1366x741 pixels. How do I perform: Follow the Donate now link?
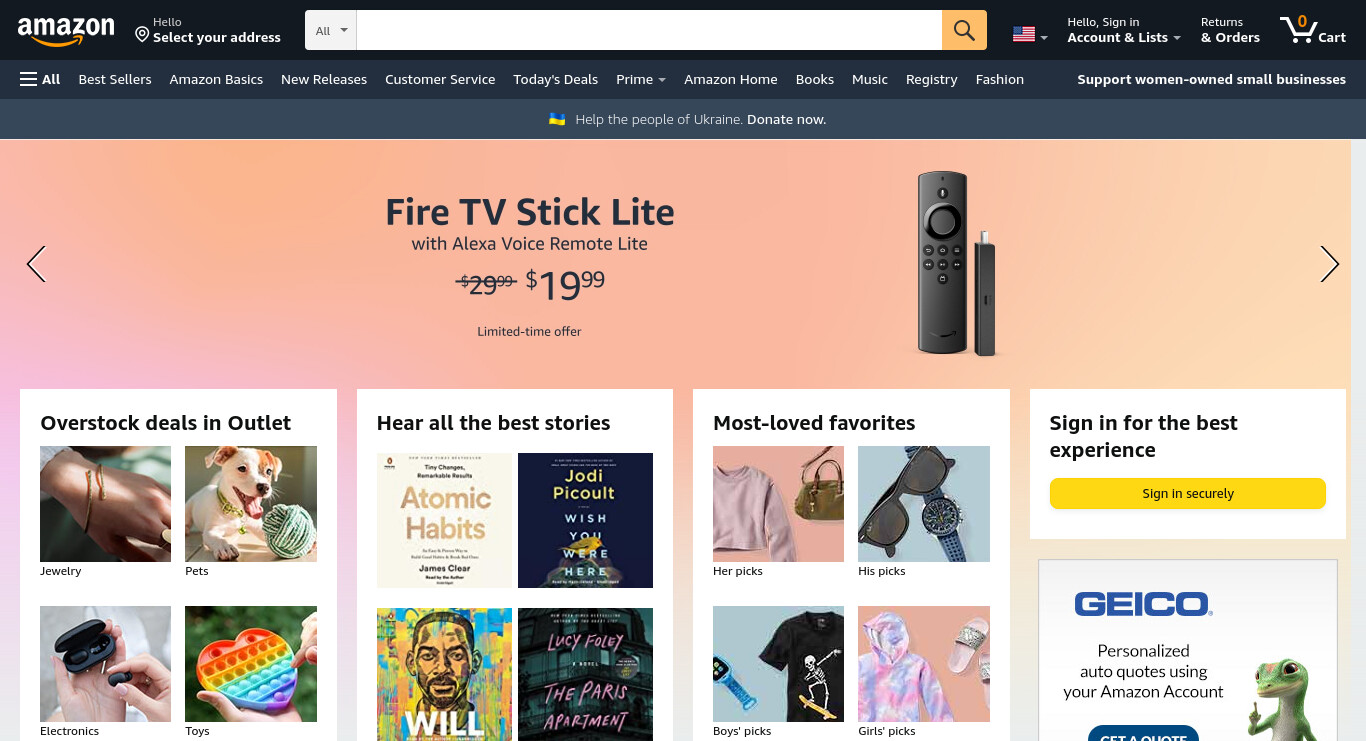[786, 119]
